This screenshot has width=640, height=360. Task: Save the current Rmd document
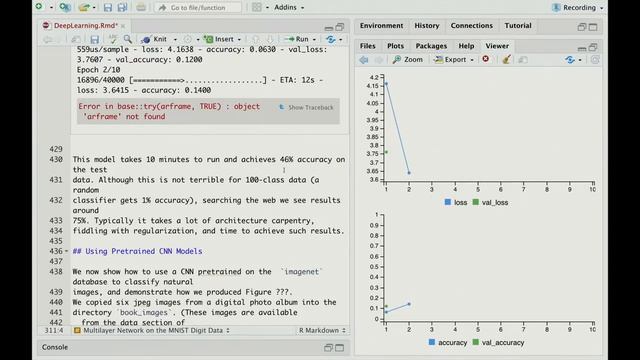click(x=95, y=39)
